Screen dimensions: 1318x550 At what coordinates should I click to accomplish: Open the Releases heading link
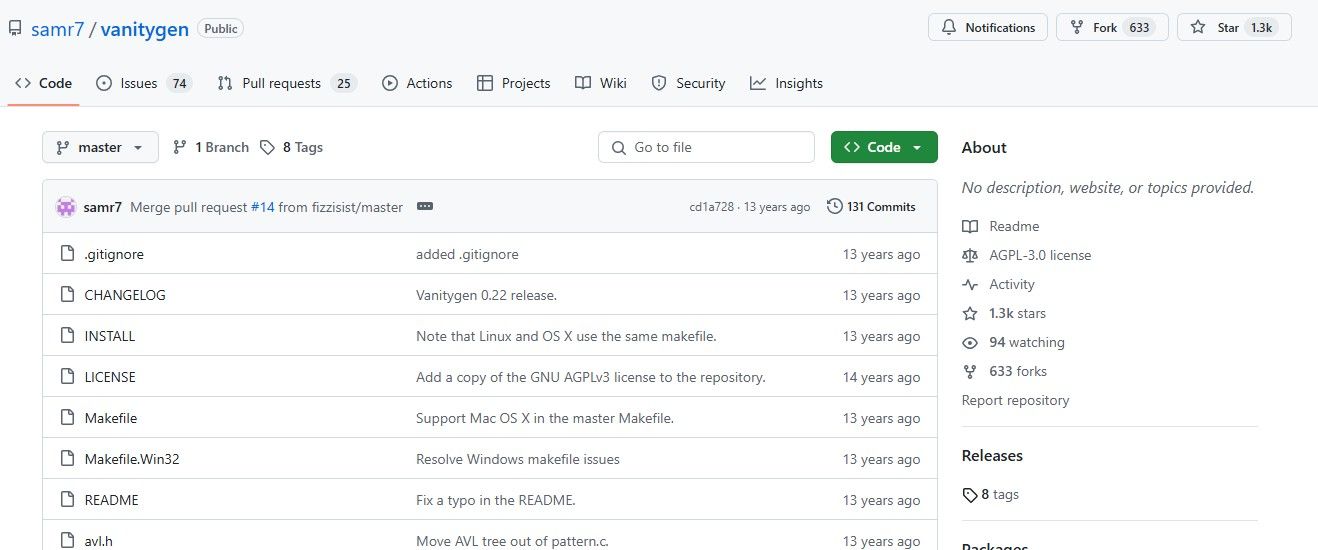(x=992, y=455)
